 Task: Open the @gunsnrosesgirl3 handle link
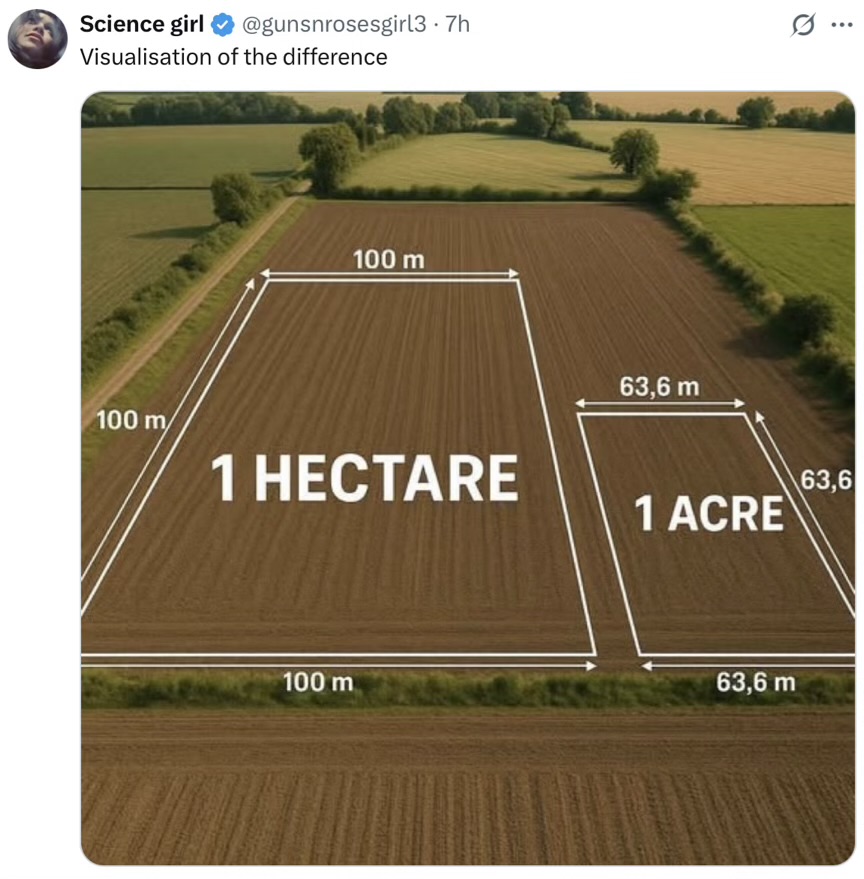click(334, 24)
